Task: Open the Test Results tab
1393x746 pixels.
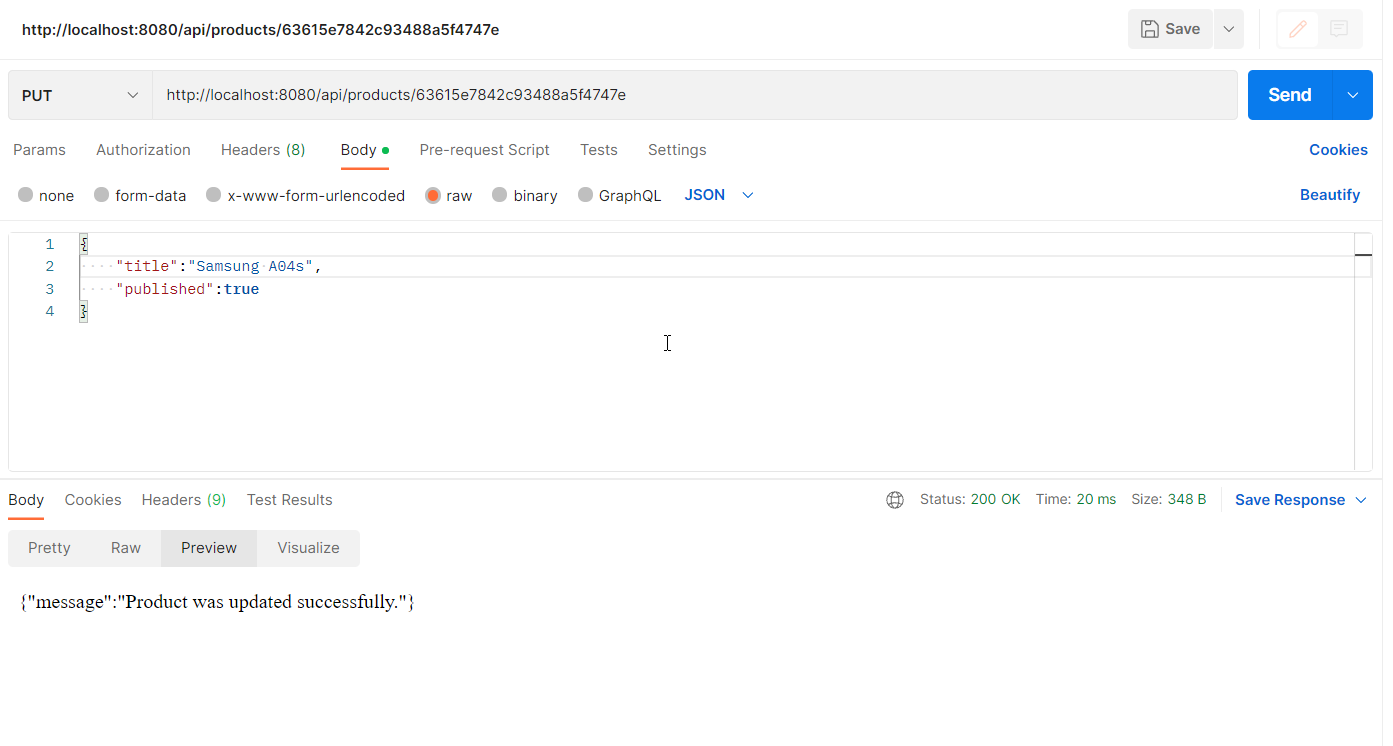Action: tap(290, 500)
